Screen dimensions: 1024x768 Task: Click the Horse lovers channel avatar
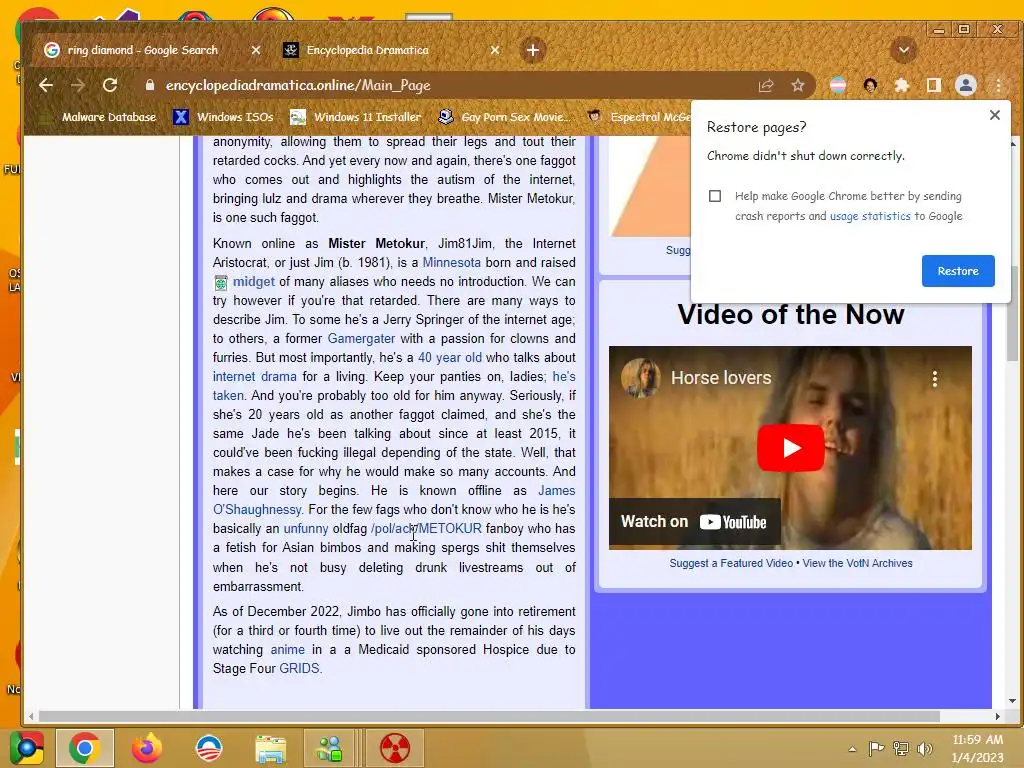[x=640, y=377]
